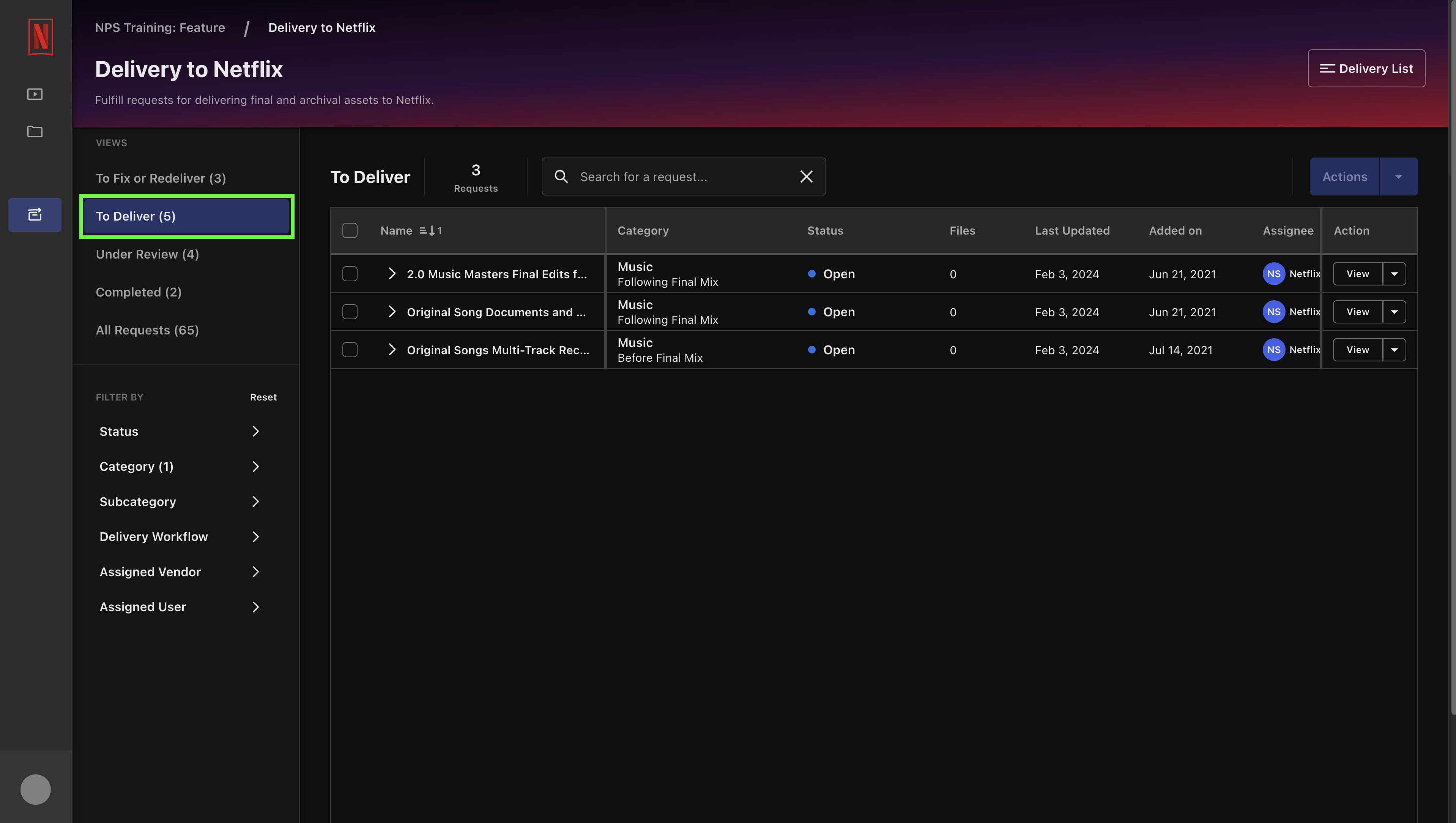Check the 2.0 Music Masters row checkbox

(x=350, y=274)
